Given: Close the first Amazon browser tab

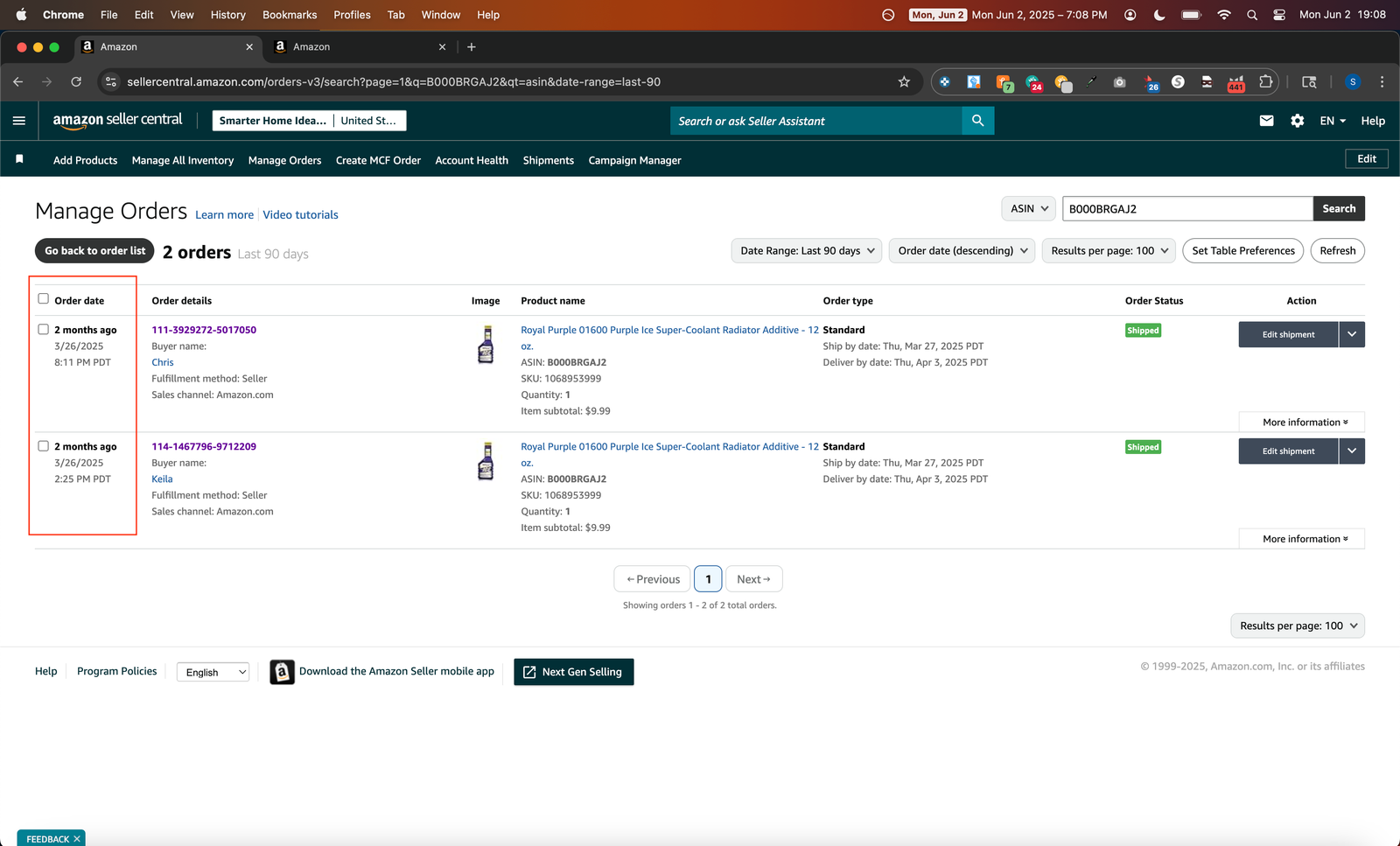Looking at the screenshot, I should [x=249, y=46].
